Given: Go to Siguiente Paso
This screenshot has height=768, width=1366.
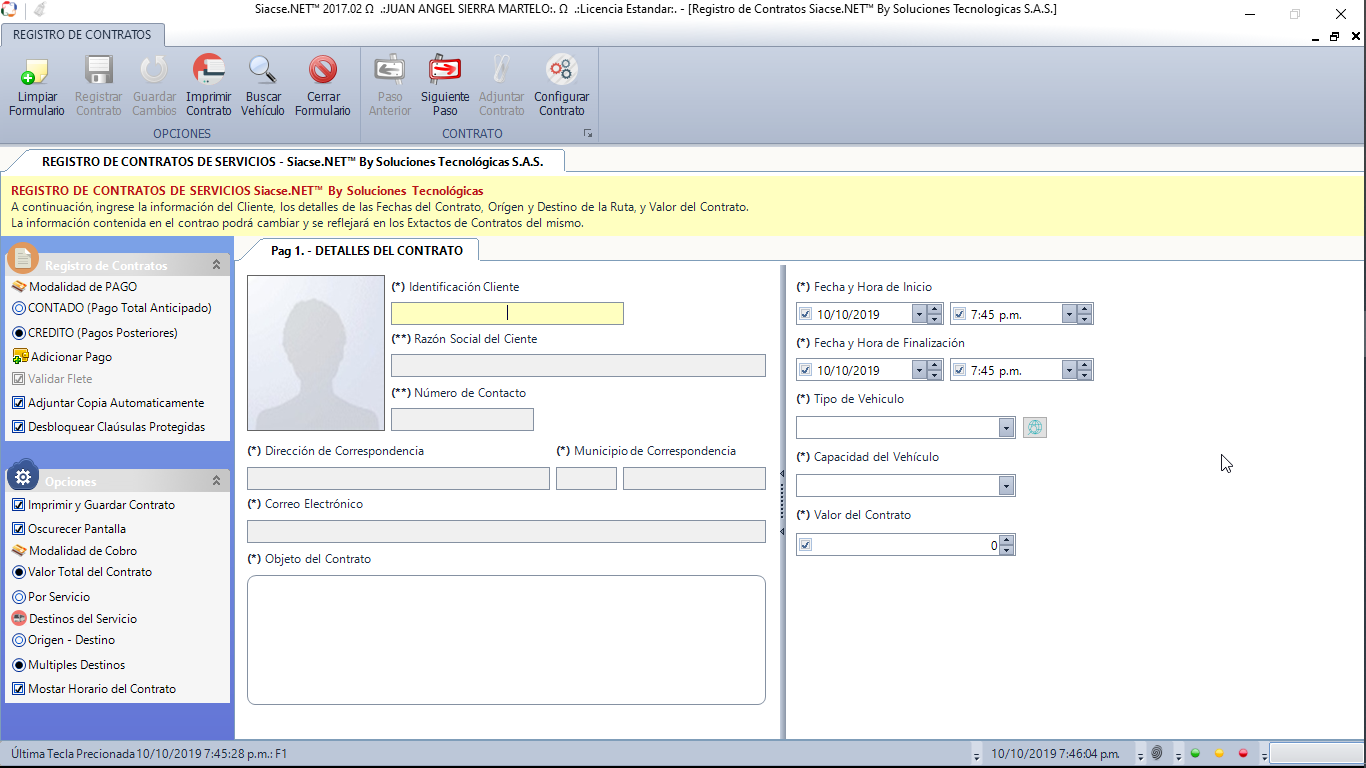Looking at the screenshot, I should [445, 86].
